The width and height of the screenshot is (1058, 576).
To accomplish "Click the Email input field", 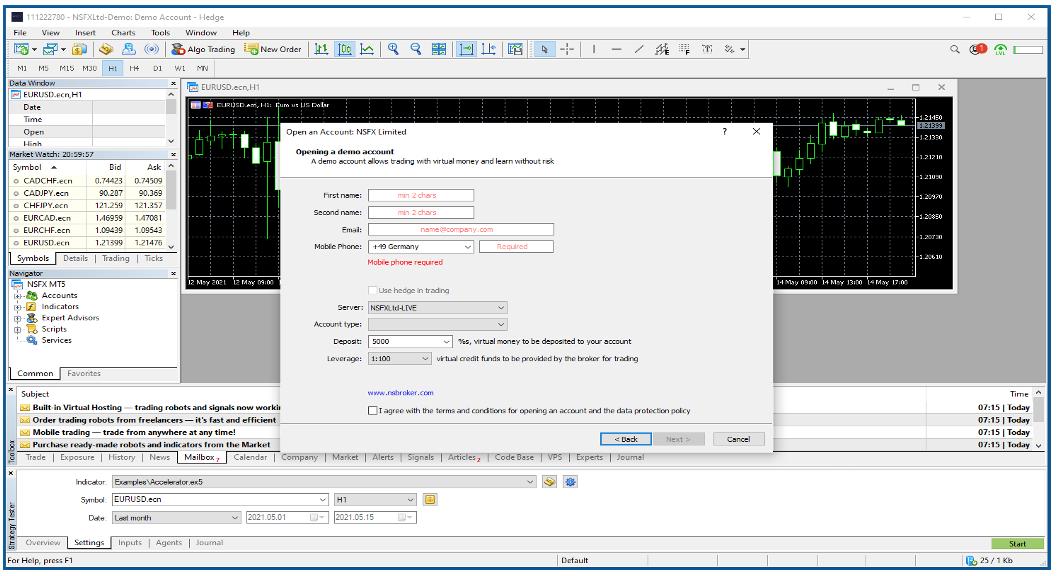I will click(x=461, y=230).
